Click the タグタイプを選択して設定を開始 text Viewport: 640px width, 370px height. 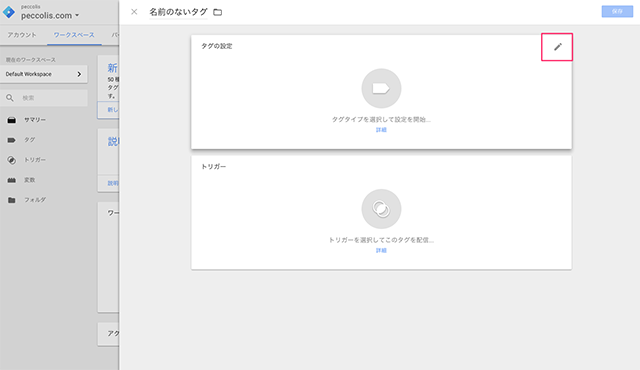click(x=381, y=120)
